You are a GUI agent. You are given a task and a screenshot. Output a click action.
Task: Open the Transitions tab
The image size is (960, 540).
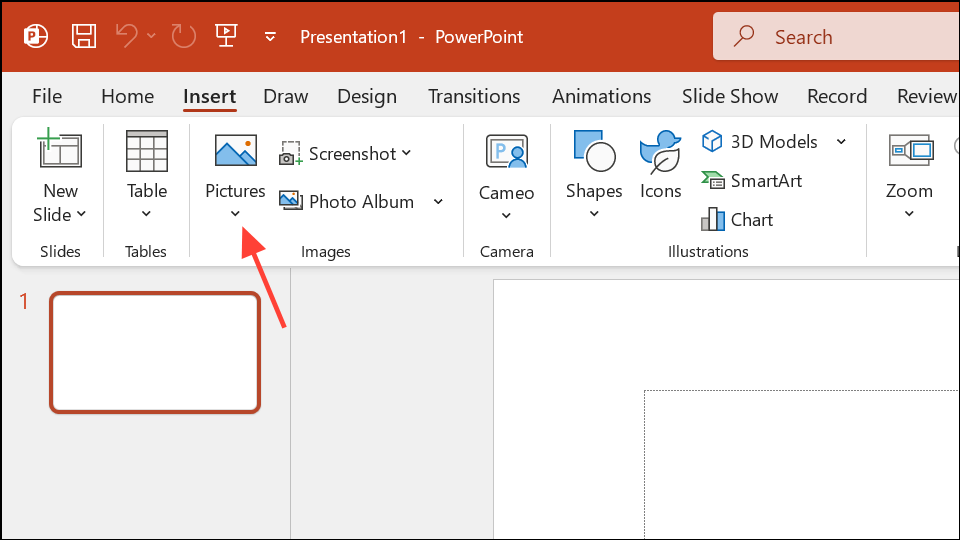474,96
